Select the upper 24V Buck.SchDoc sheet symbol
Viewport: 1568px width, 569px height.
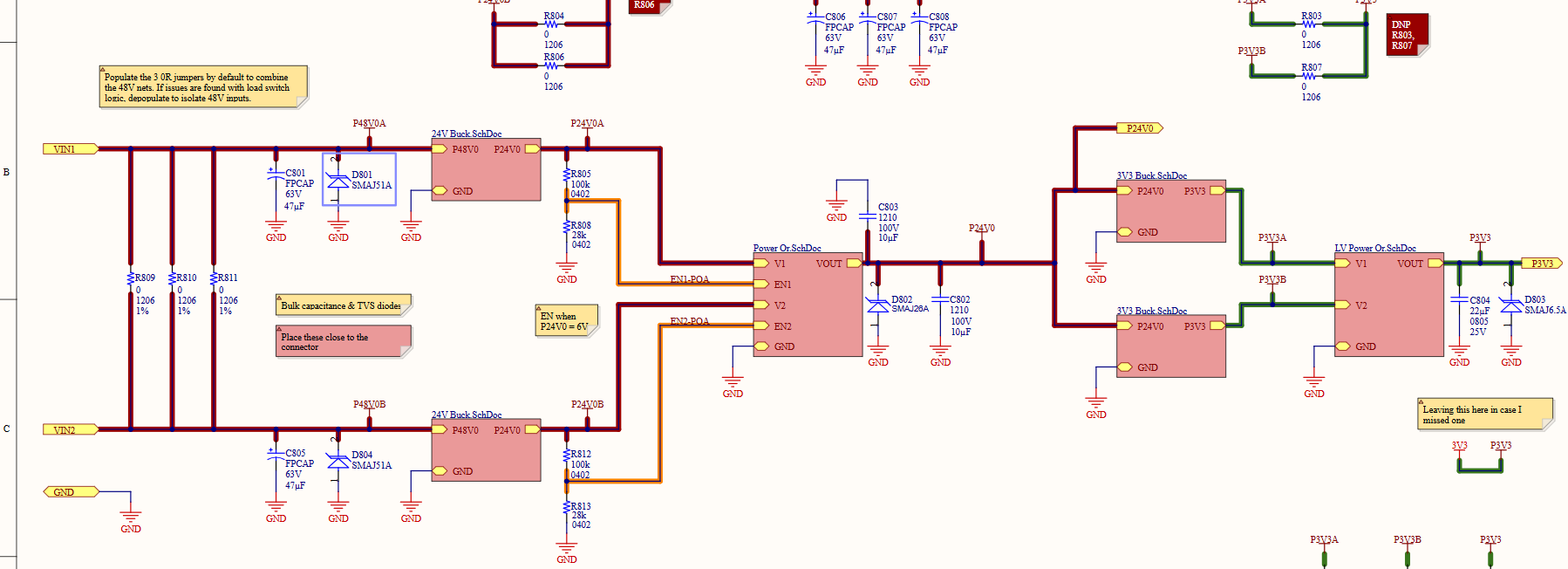(487, 169)
